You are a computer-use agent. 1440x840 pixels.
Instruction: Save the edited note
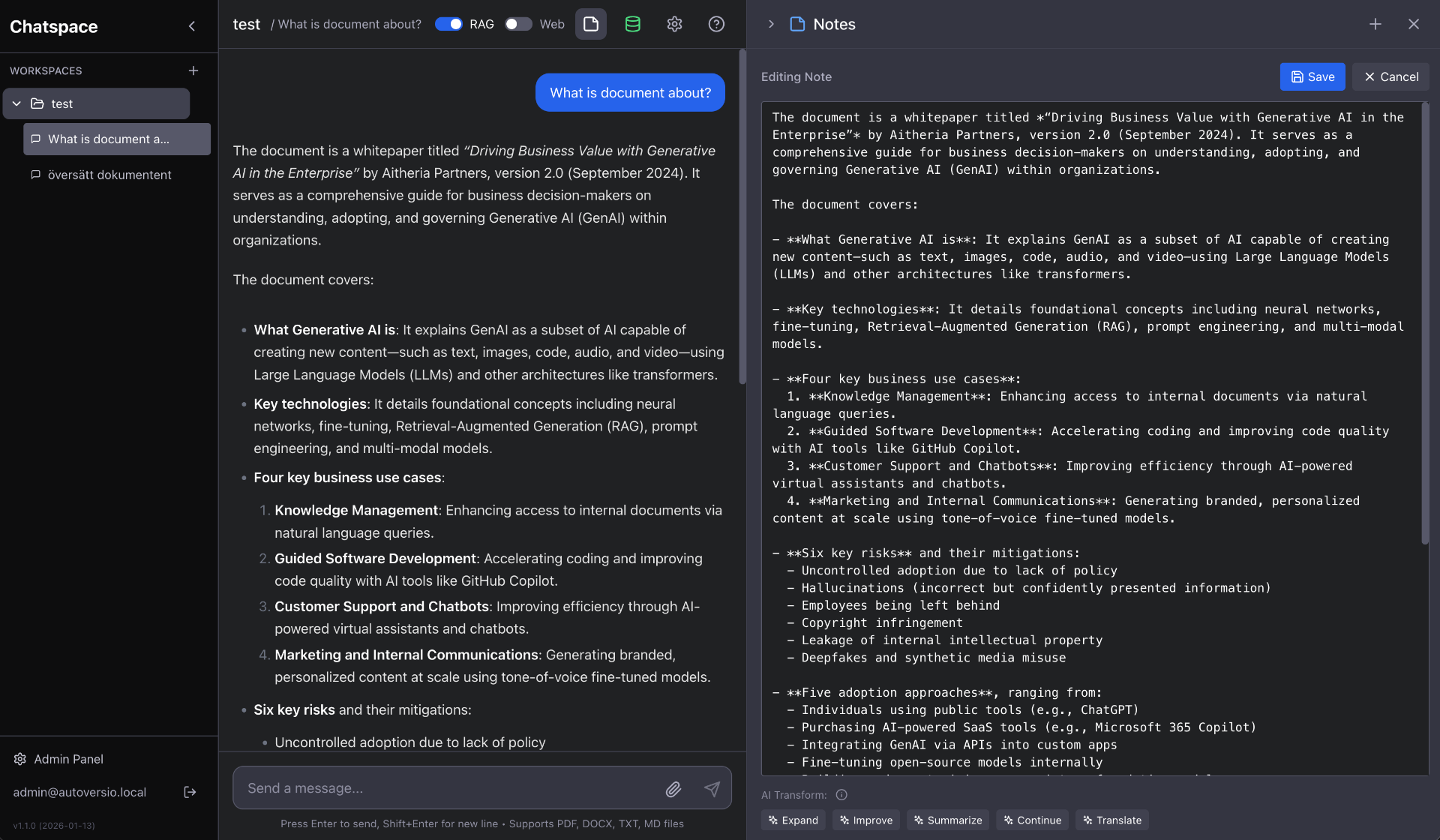coord(1312,76)
